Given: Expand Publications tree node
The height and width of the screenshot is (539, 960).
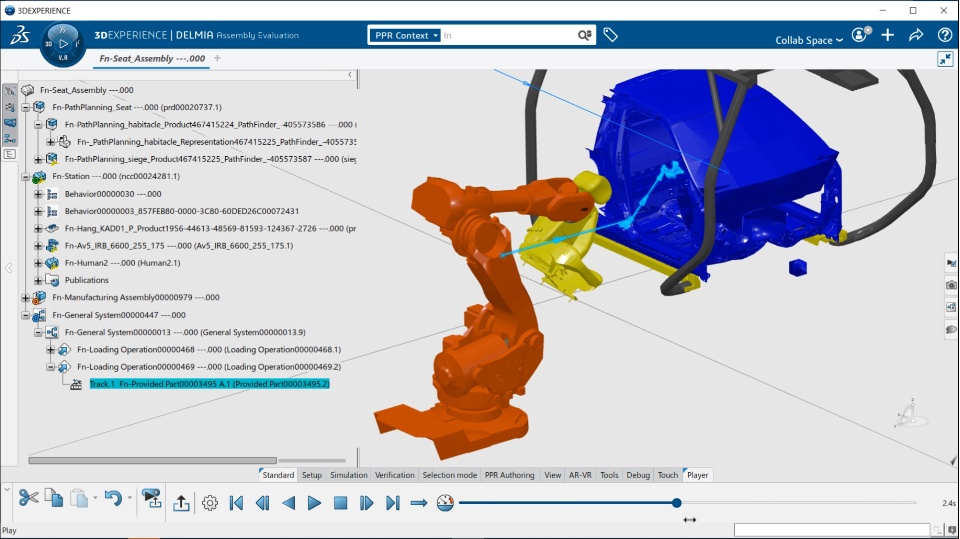Looking at the screenshot, I should (38, 281).
